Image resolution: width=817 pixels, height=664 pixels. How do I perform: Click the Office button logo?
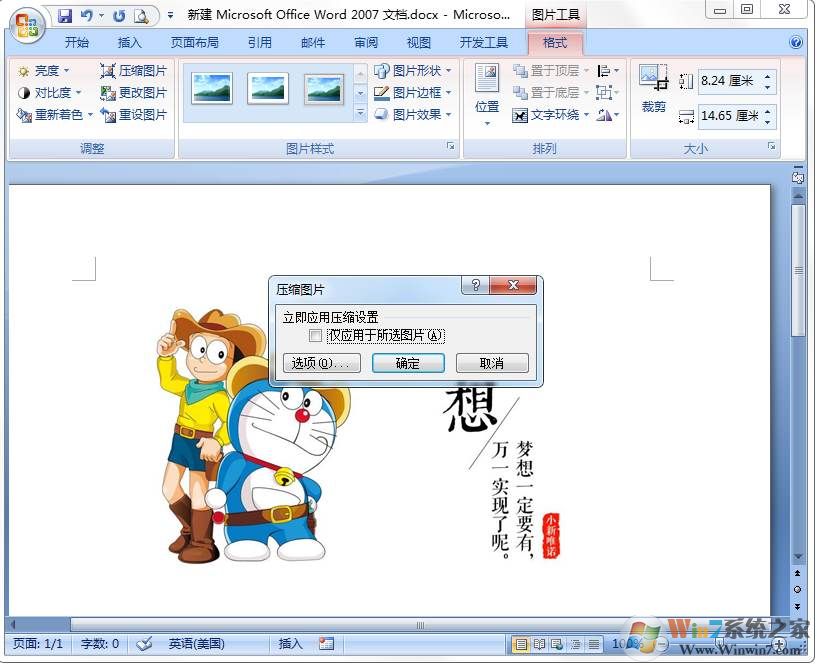coord(27,24)
